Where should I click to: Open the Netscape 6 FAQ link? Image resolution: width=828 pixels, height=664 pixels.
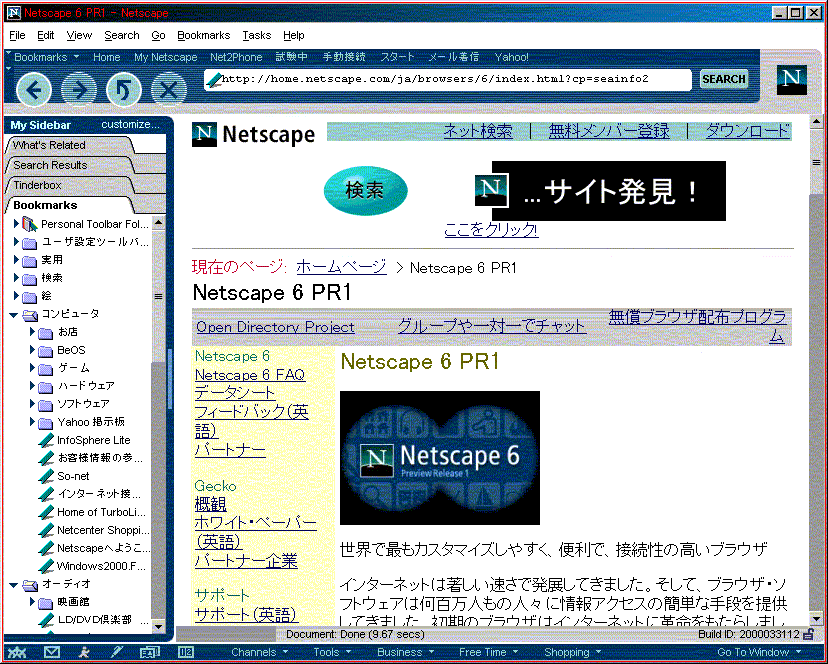click(x=250, y=375)
